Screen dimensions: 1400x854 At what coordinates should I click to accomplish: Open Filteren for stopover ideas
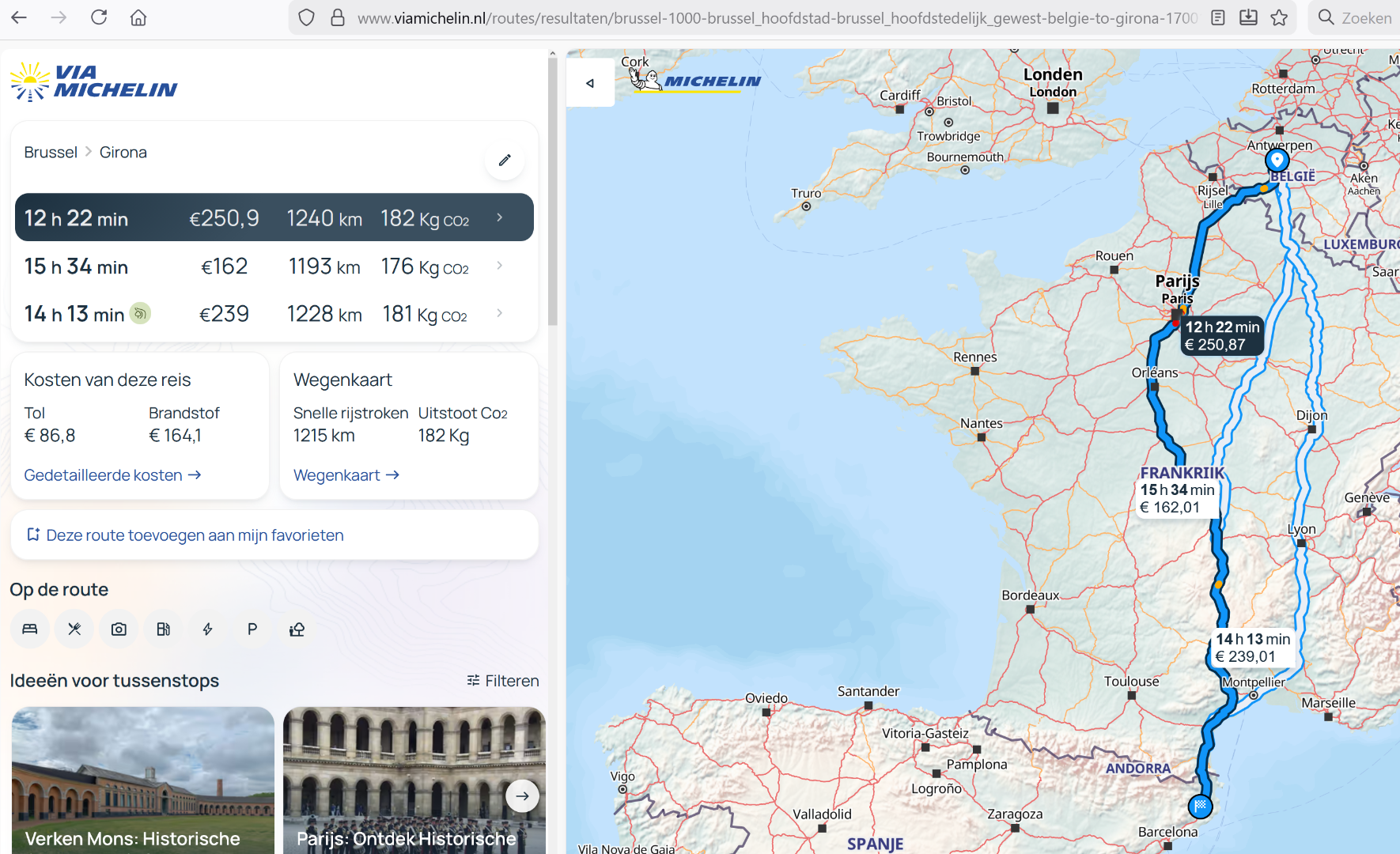click(x=503, y=681)
